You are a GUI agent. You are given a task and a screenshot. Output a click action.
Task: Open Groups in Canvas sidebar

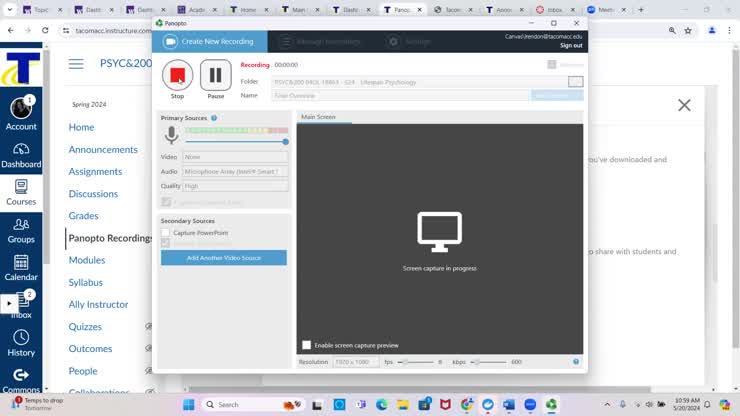21,231
